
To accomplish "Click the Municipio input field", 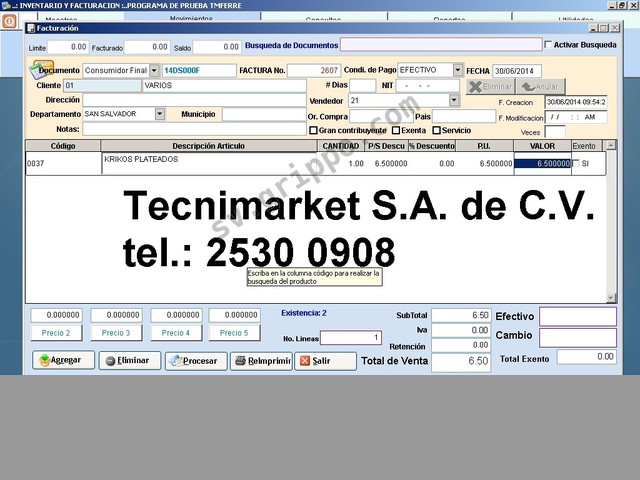I will 264,114.
